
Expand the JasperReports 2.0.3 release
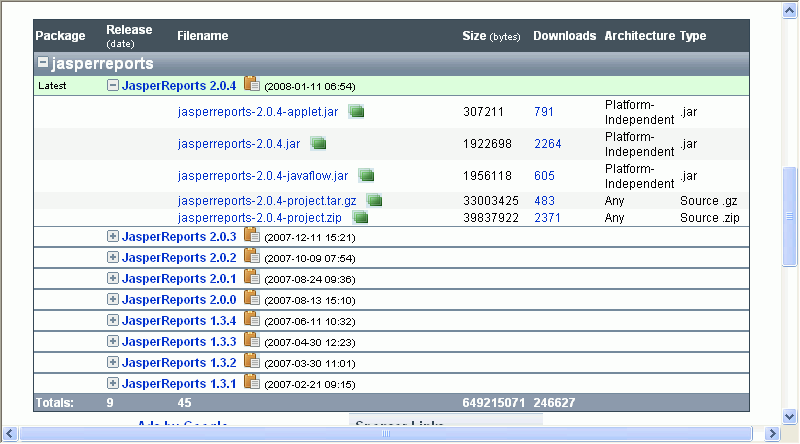point(113,236)
